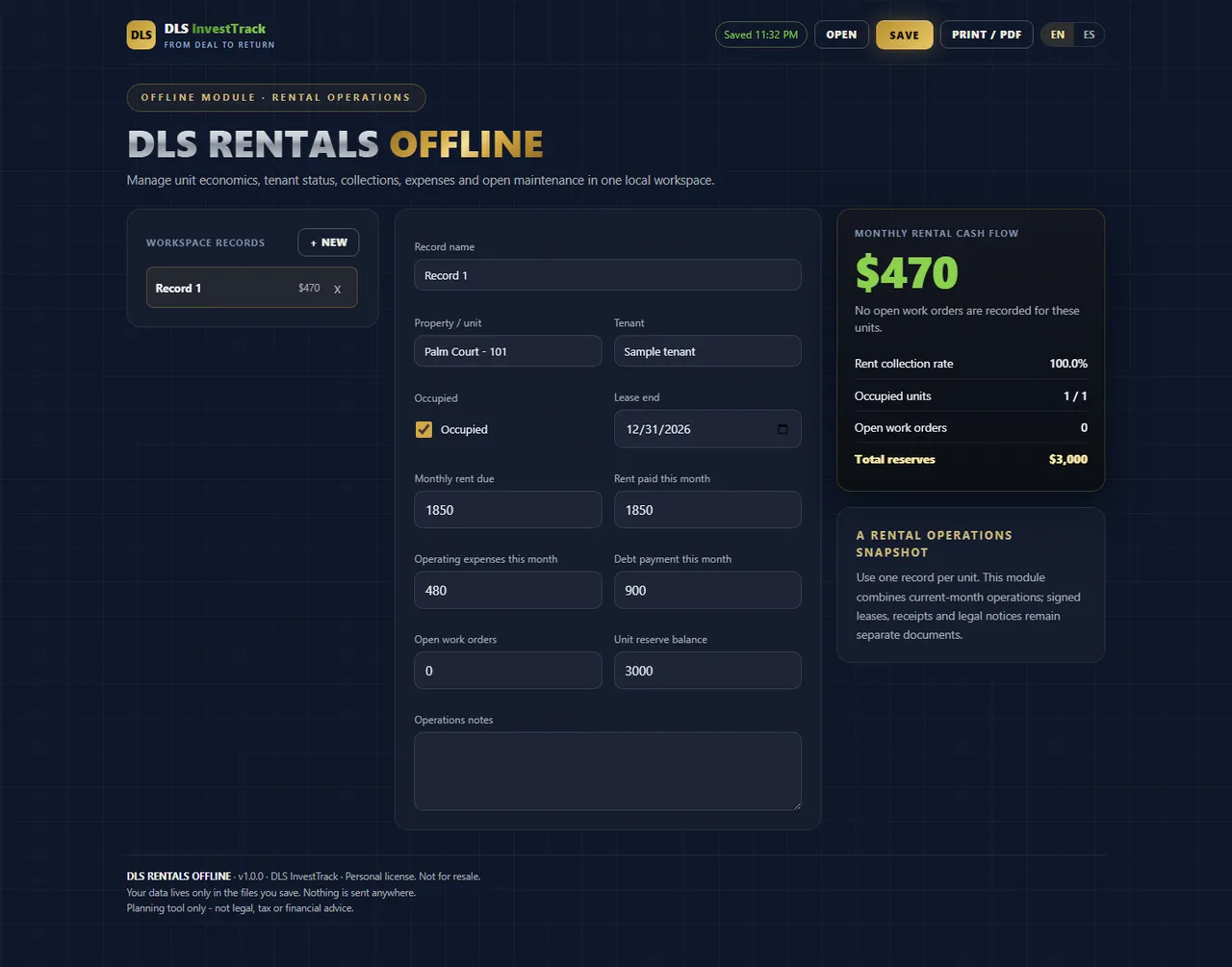Click PRINT / PDF button
The height and width of the screenshot is (967, 1232).
pyautogui.click(x=987, y=35)
